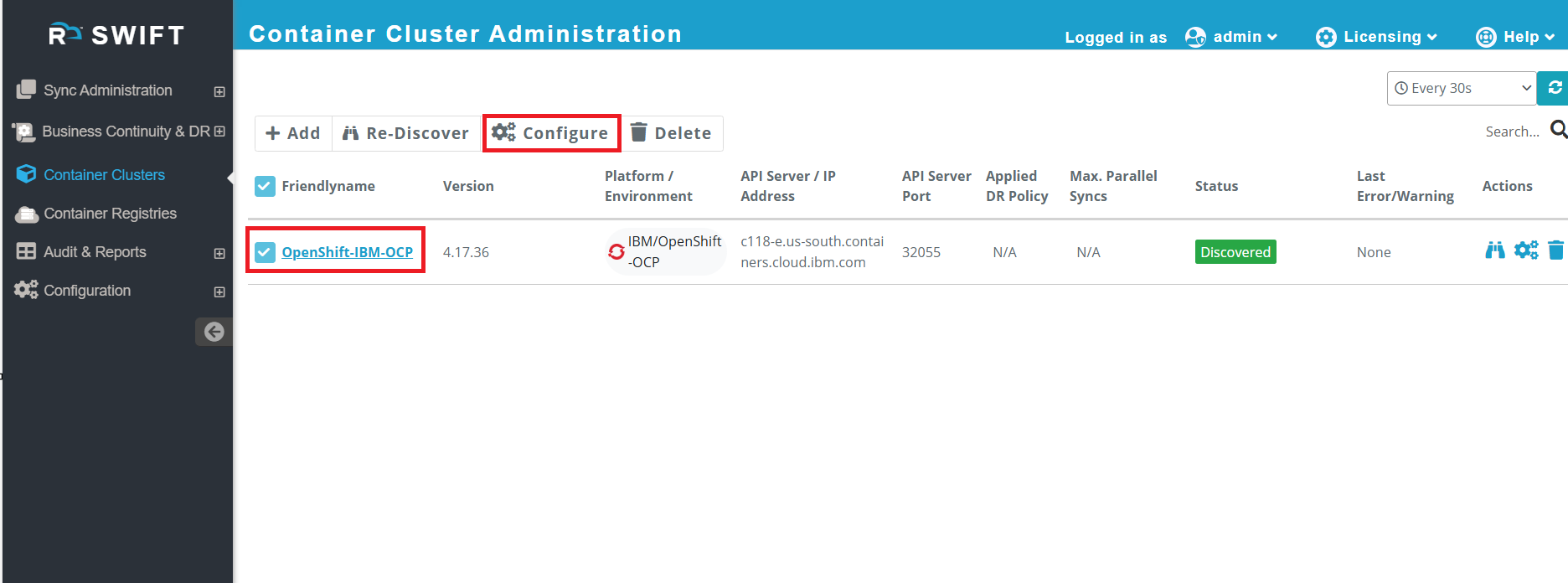This screenshot has height=583, width=1568.
Task: Sort by the API Server Port column header
Action: (x=936, y=186)
